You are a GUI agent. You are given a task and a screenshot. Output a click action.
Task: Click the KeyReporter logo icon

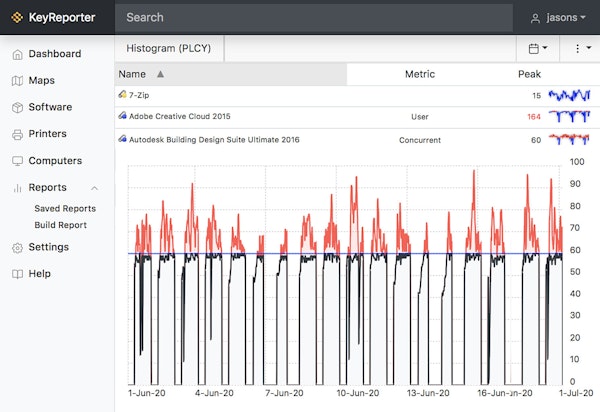click(17, 18)
